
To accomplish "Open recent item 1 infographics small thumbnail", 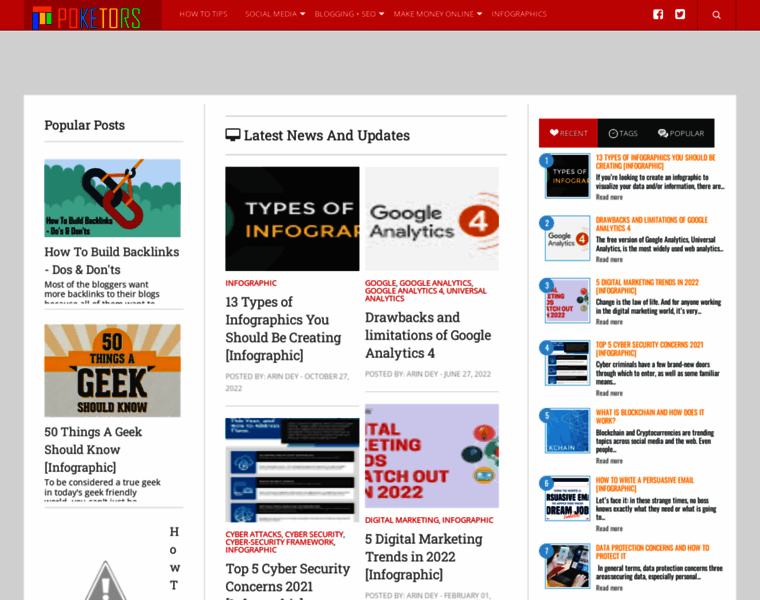I will [568, 176].
